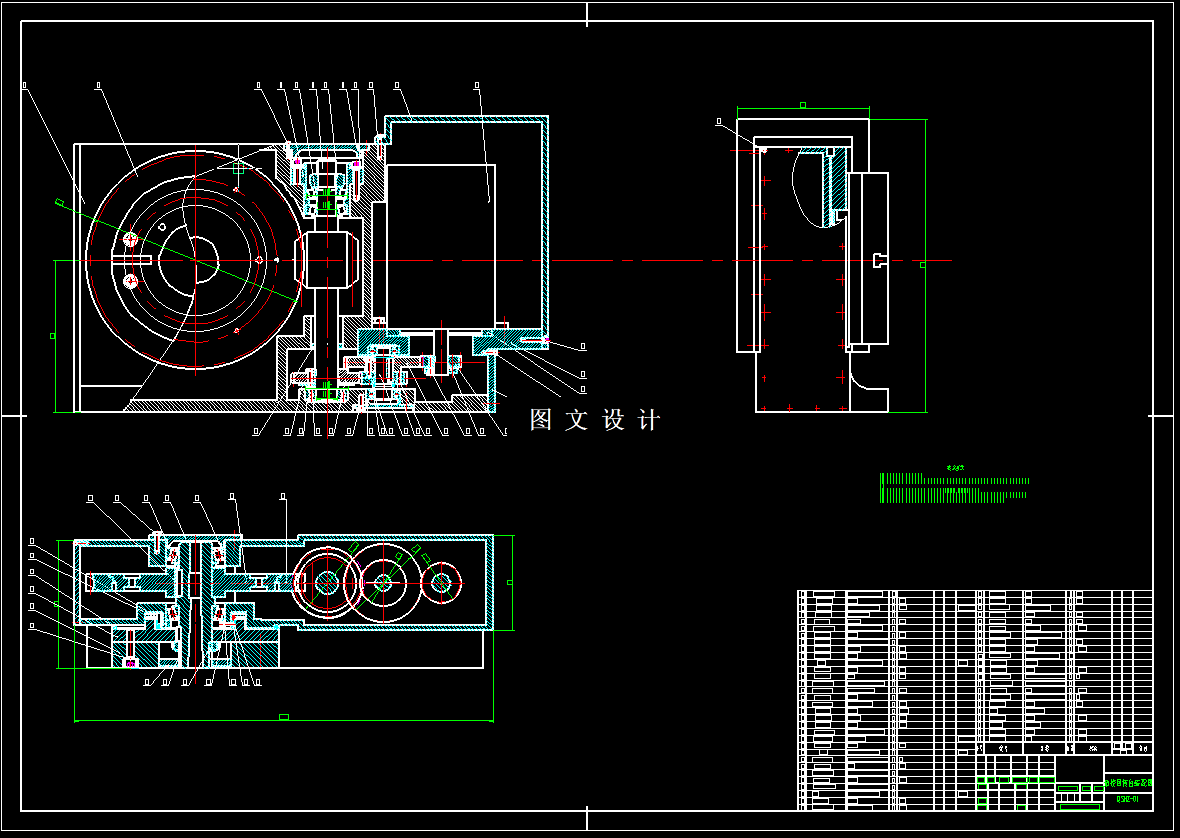Select the drawing number QSHZ-01 in the title block
The width and height of the screenshot is (1180, 838).
tap(1128, 798)
